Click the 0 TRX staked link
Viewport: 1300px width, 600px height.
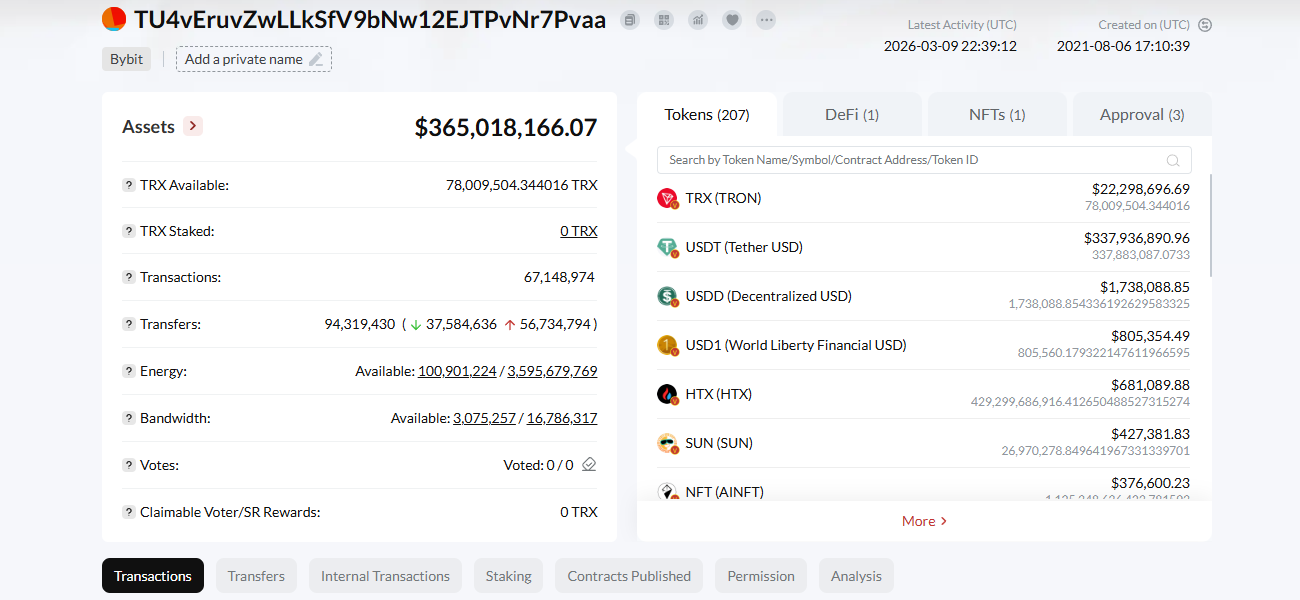(x=578, y=231)
